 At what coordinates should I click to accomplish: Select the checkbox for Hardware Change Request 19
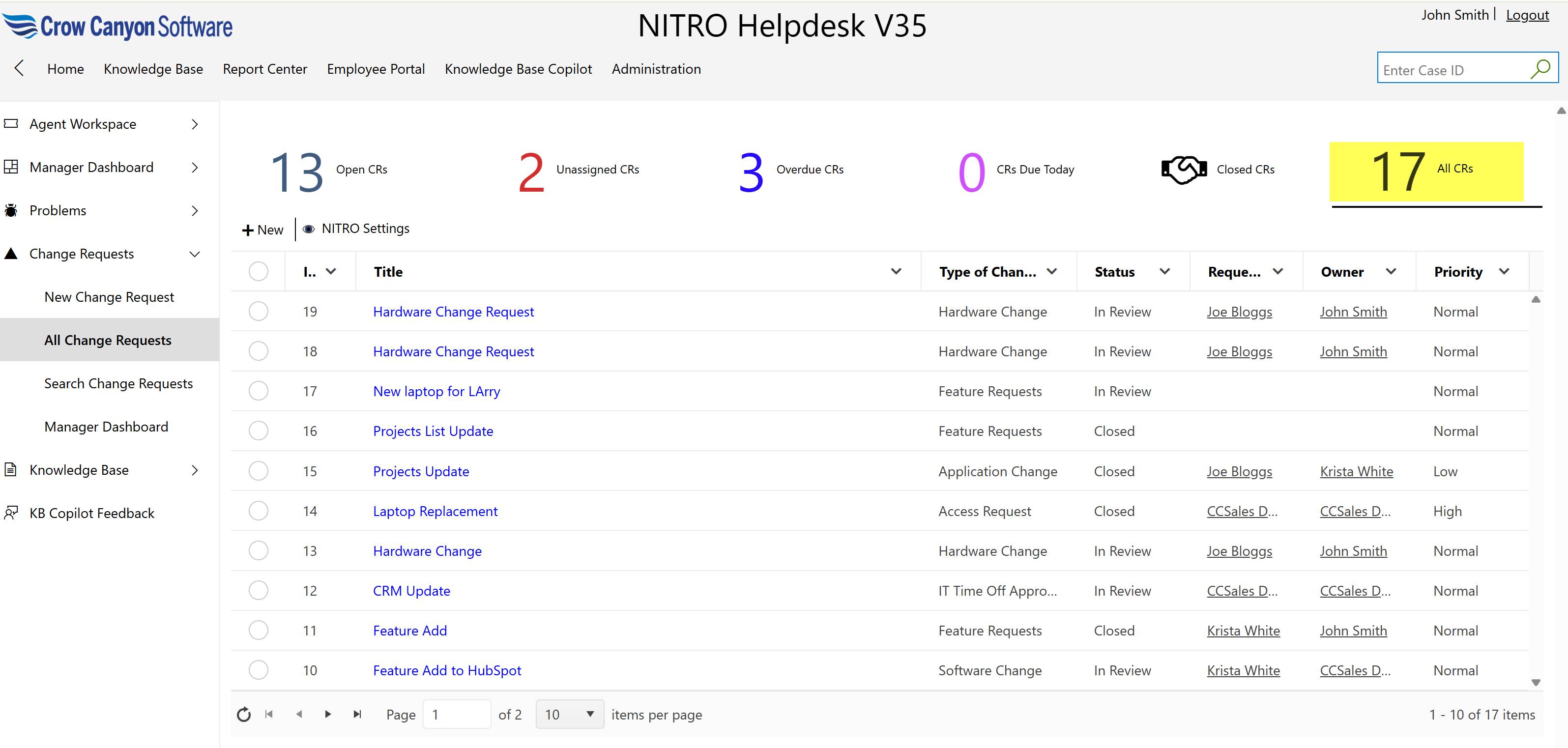[x=259, y=311]
